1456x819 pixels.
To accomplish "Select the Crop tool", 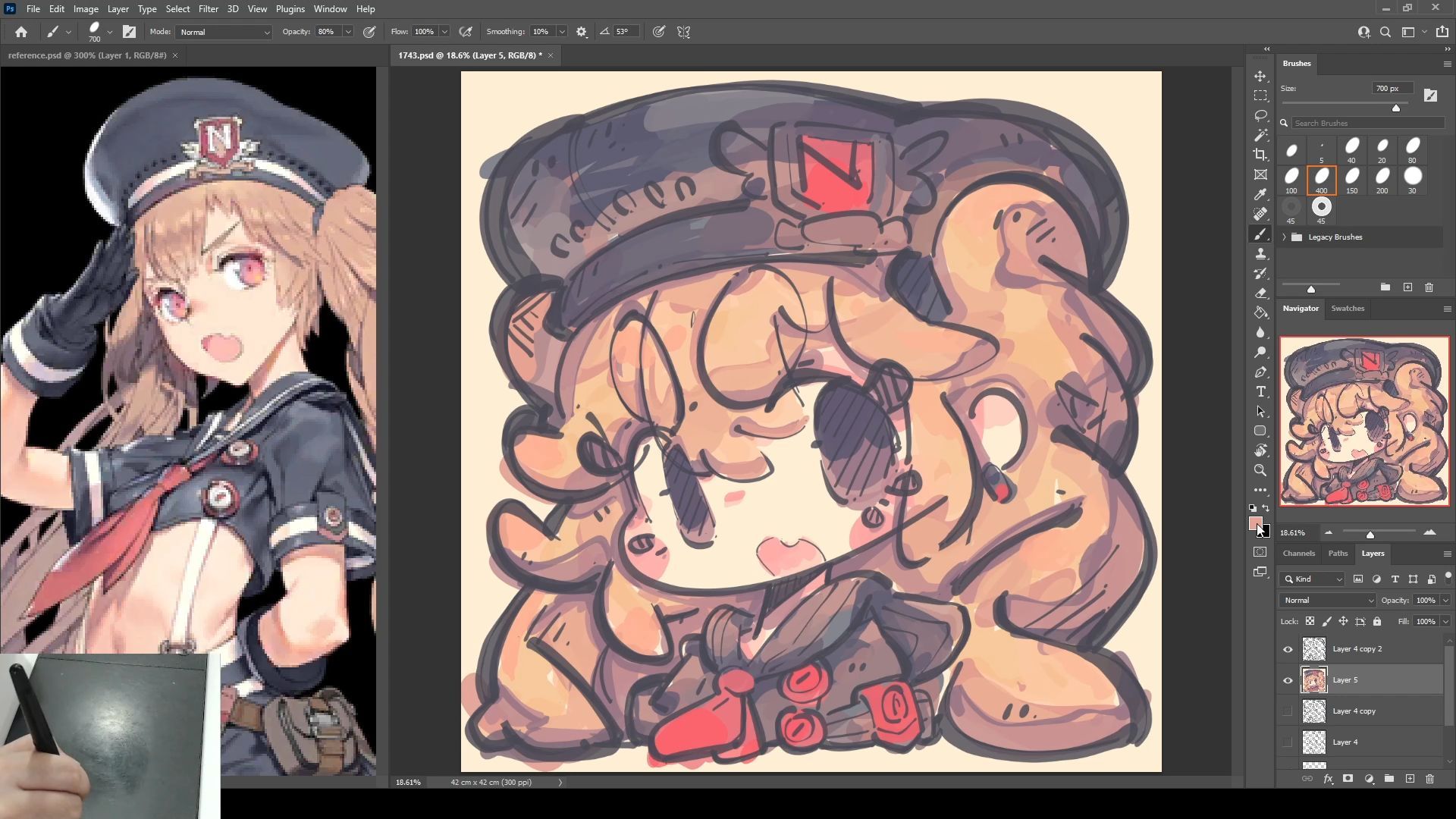I will tap(1260, 155).
